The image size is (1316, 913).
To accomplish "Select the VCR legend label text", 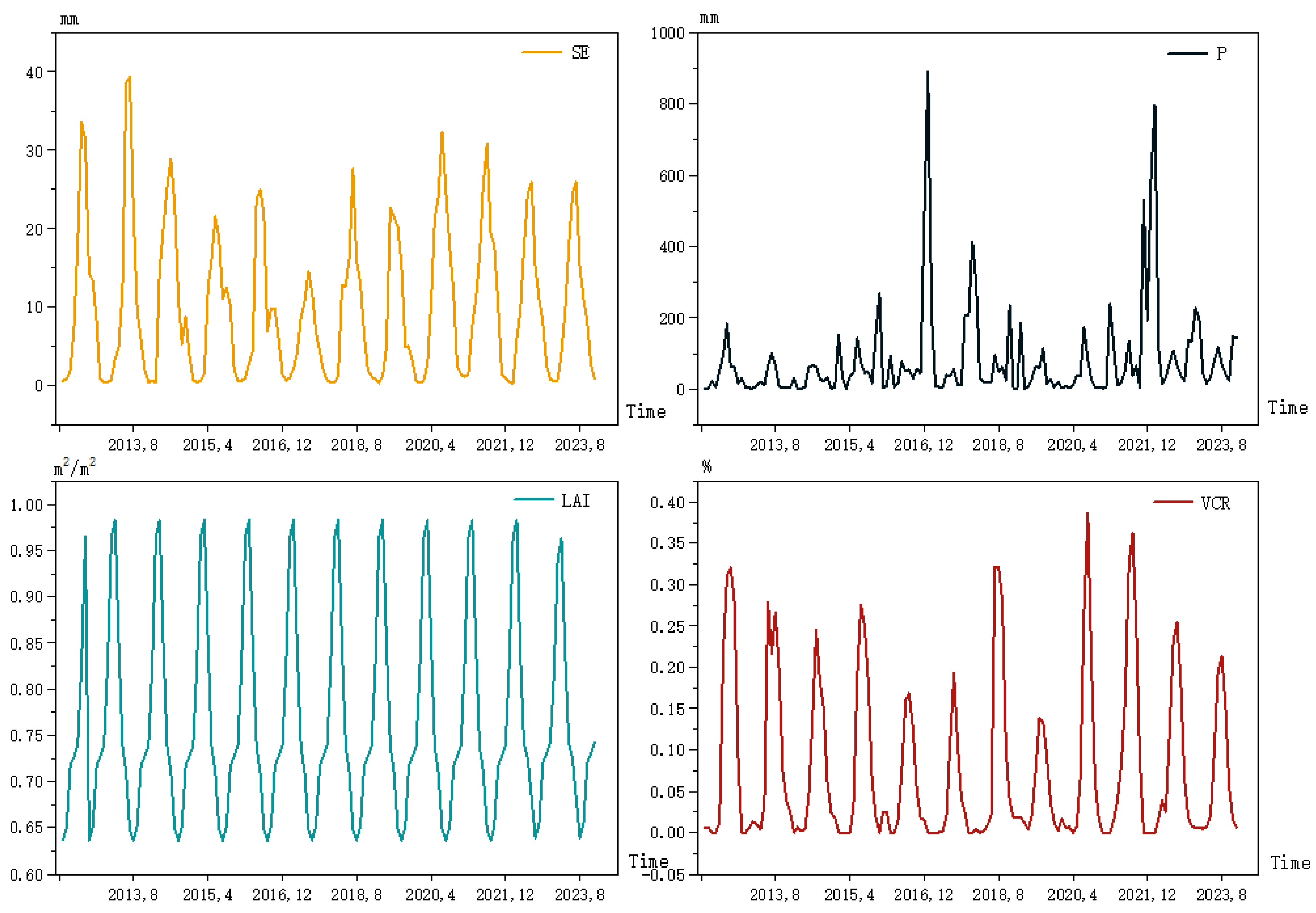I will pos(1215,503).
